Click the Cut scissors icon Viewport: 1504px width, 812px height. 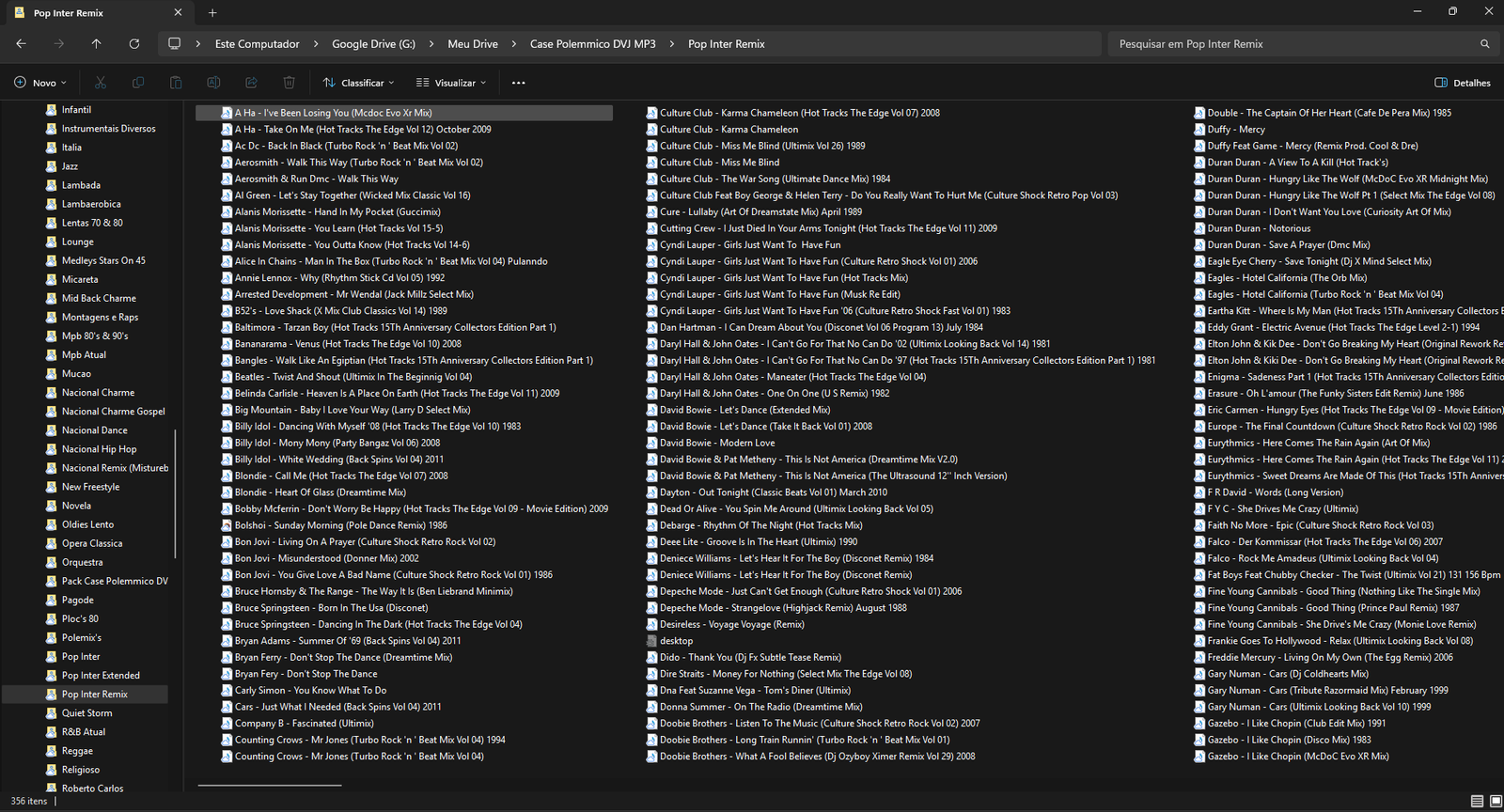101,83
